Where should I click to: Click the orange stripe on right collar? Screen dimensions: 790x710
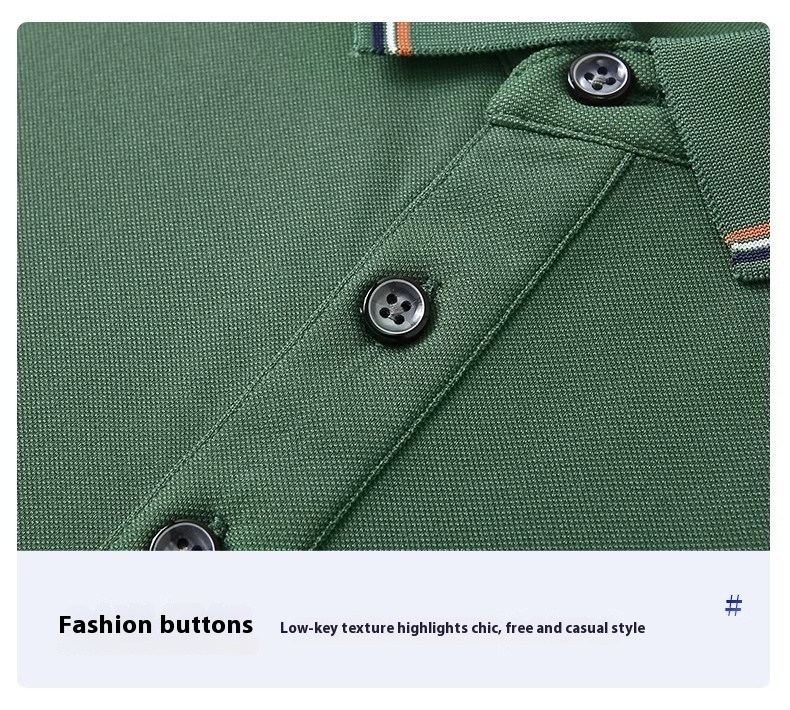point(746,234)
